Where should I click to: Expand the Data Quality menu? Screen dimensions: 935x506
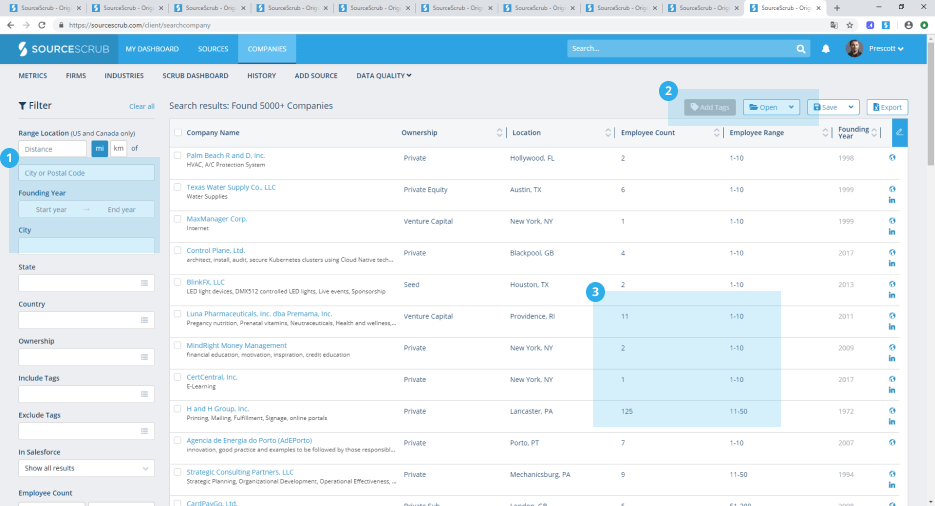(x=384, y=76)
